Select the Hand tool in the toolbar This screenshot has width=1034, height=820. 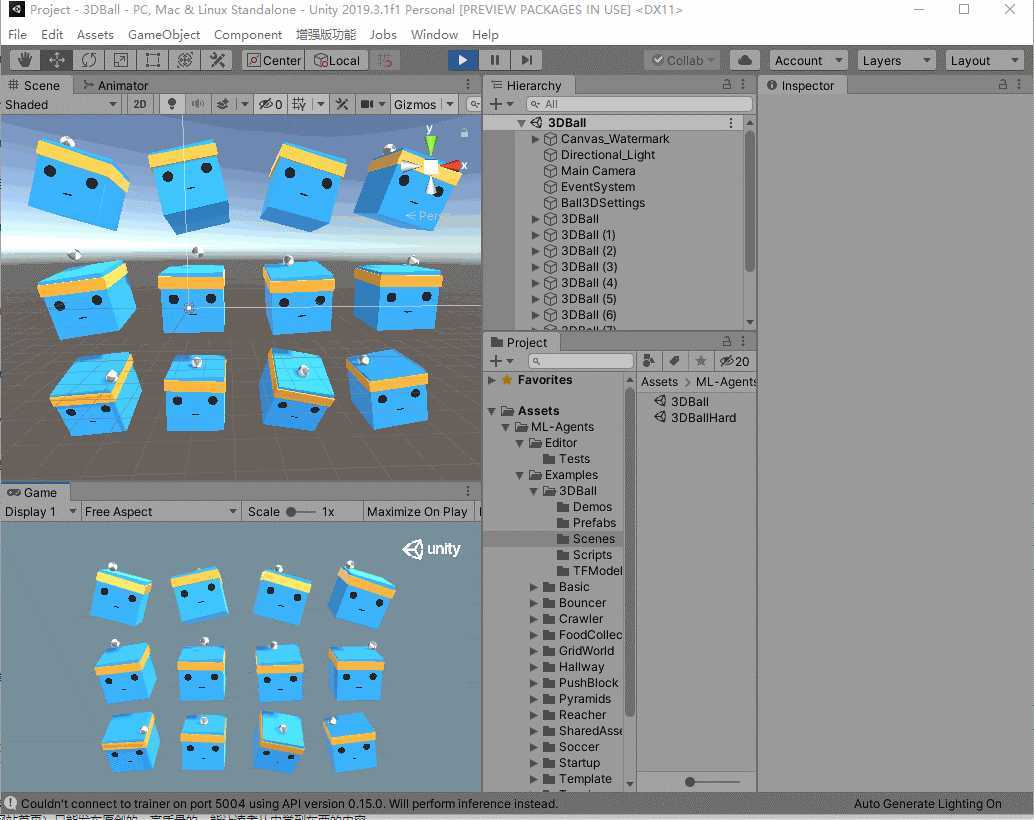(x=24, y=60)
